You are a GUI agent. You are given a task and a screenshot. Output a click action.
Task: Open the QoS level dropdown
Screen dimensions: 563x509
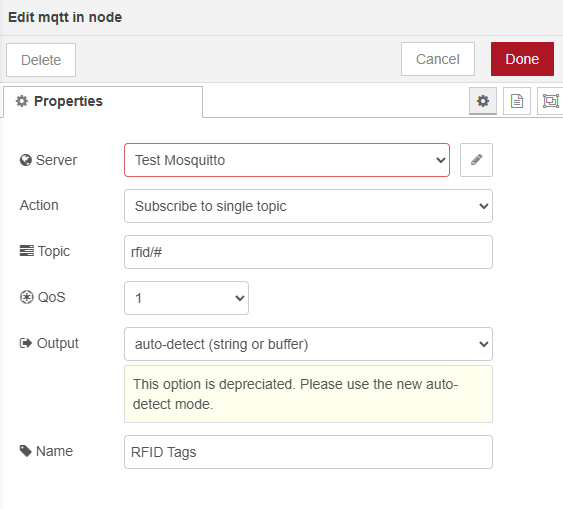[x=186, y=298]
